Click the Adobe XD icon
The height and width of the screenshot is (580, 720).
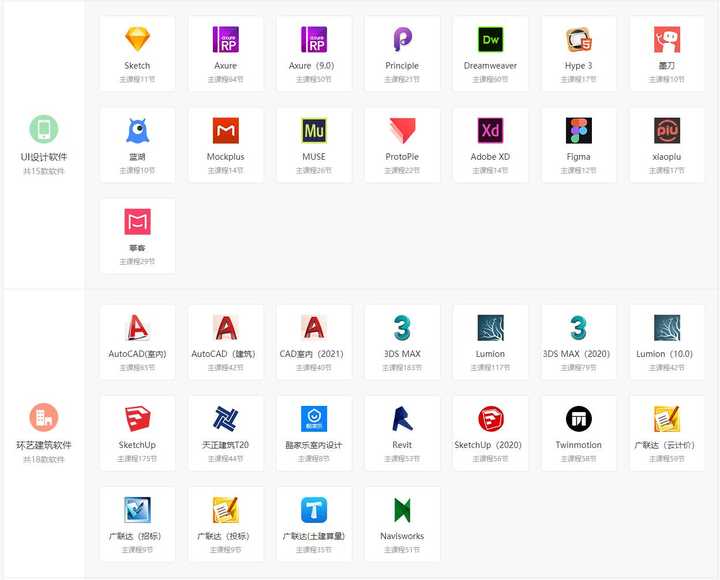(x=490, y=130)
